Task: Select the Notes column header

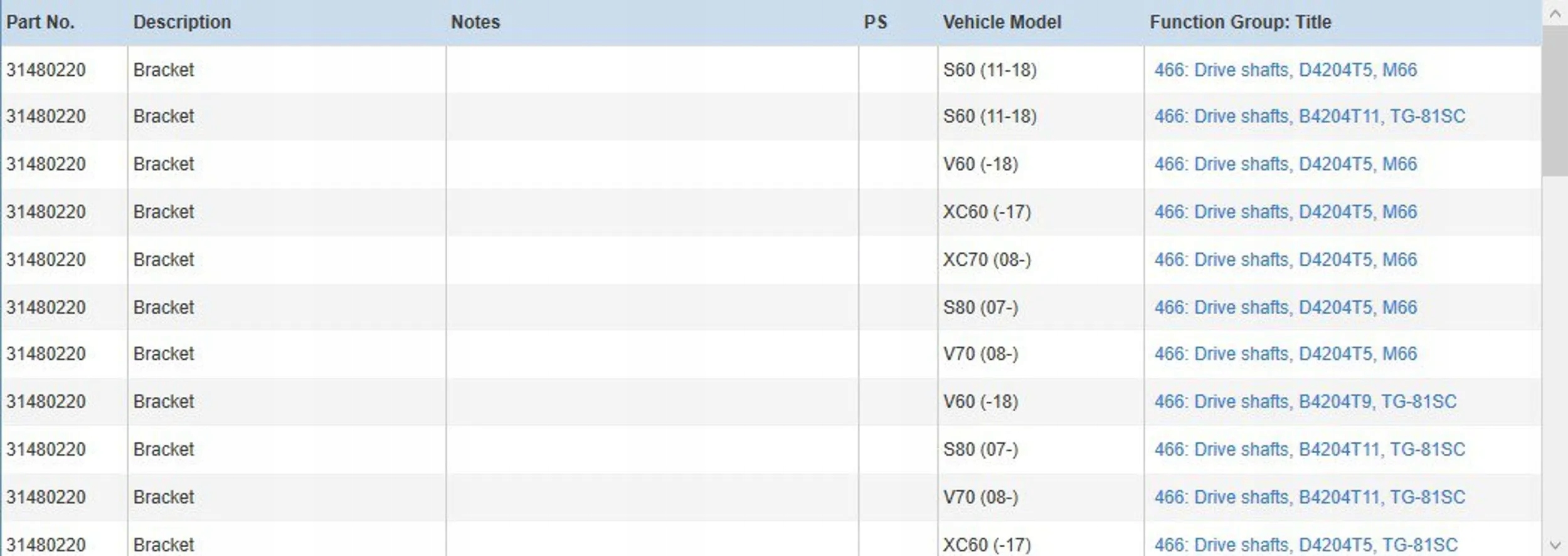Action: tap(475, 23)
